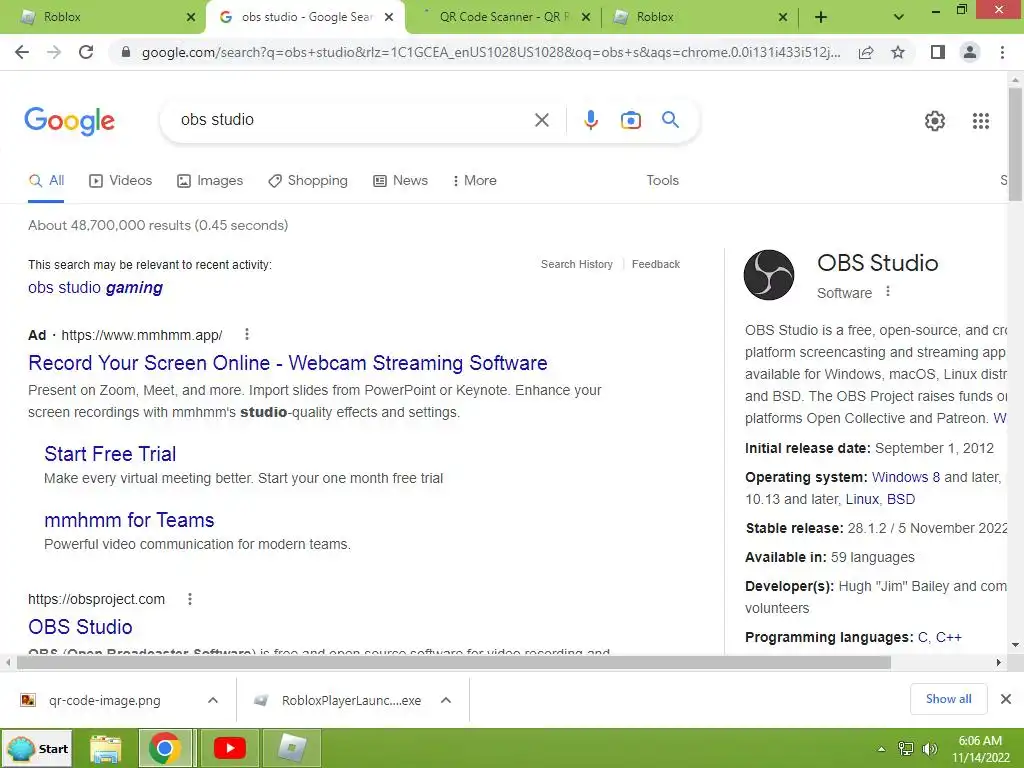The image size is (1024, 768).
Task: Close the obs studio search tab
Action: 389,18
